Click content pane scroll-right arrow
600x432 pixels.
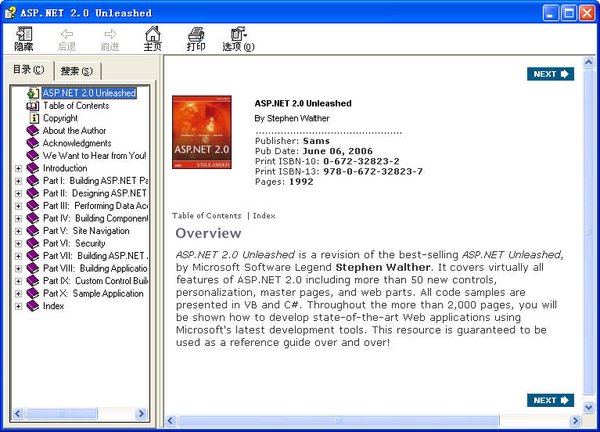point(575,421)
